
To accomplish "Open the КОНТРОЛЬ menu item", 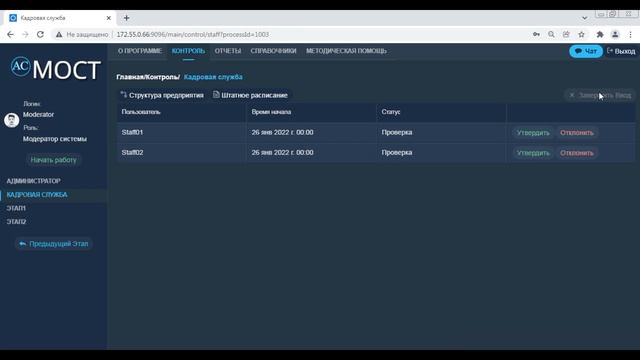I will (188, 51).
